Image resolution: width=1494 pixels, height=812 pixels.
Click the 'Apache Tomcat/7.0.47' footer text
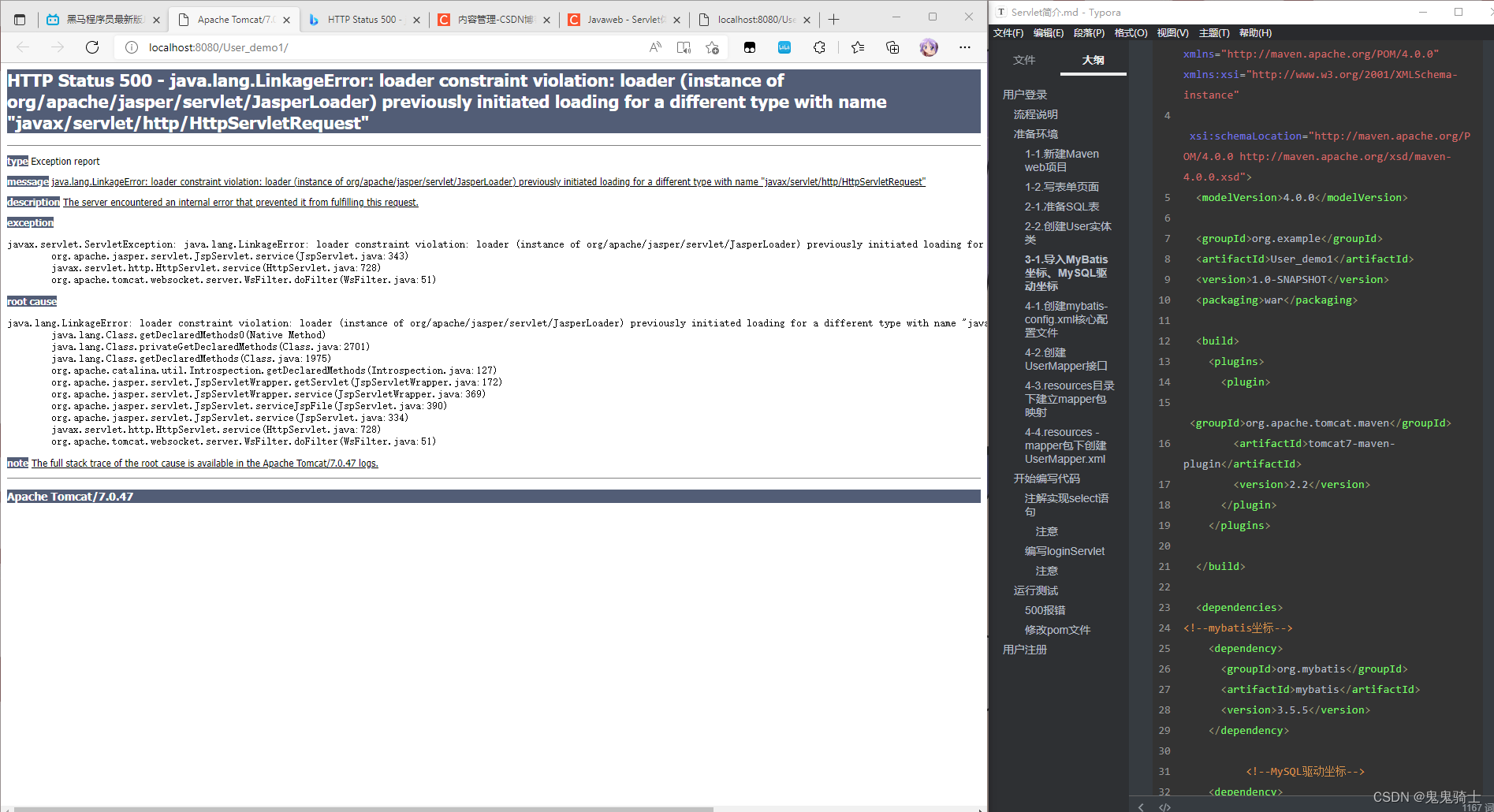tap(70, 497)
